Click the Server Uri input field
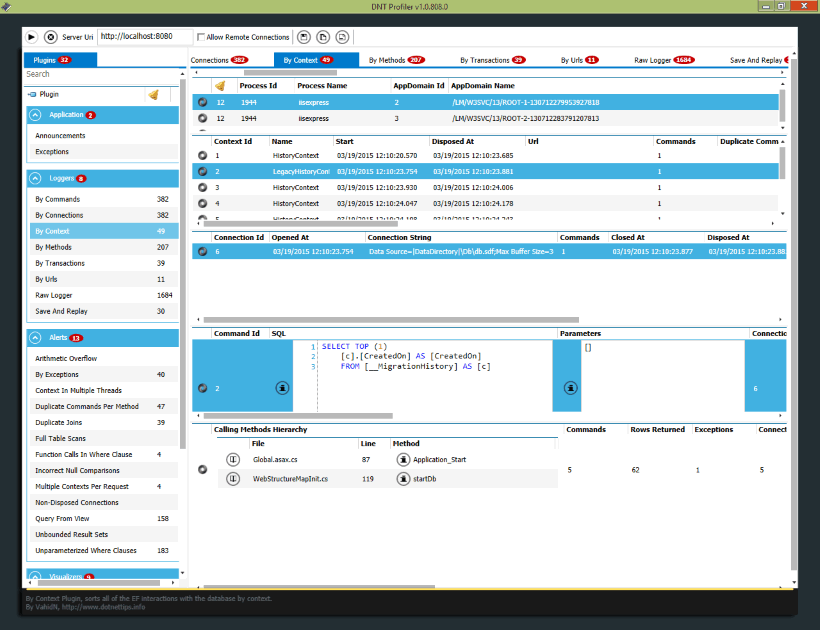 click(144, 37)
